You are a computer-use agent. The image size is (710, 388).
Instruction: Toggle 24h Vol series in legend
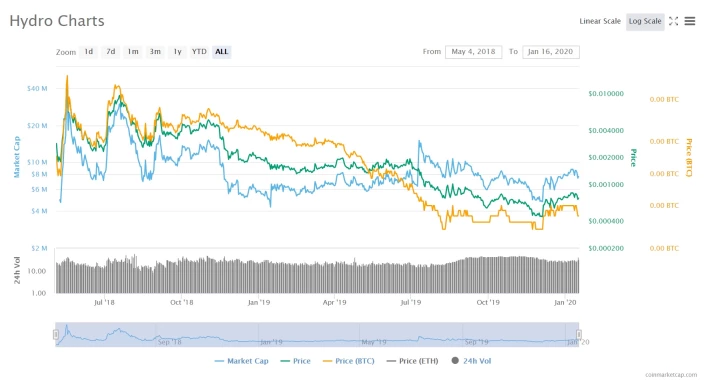(x=471, y=361)
